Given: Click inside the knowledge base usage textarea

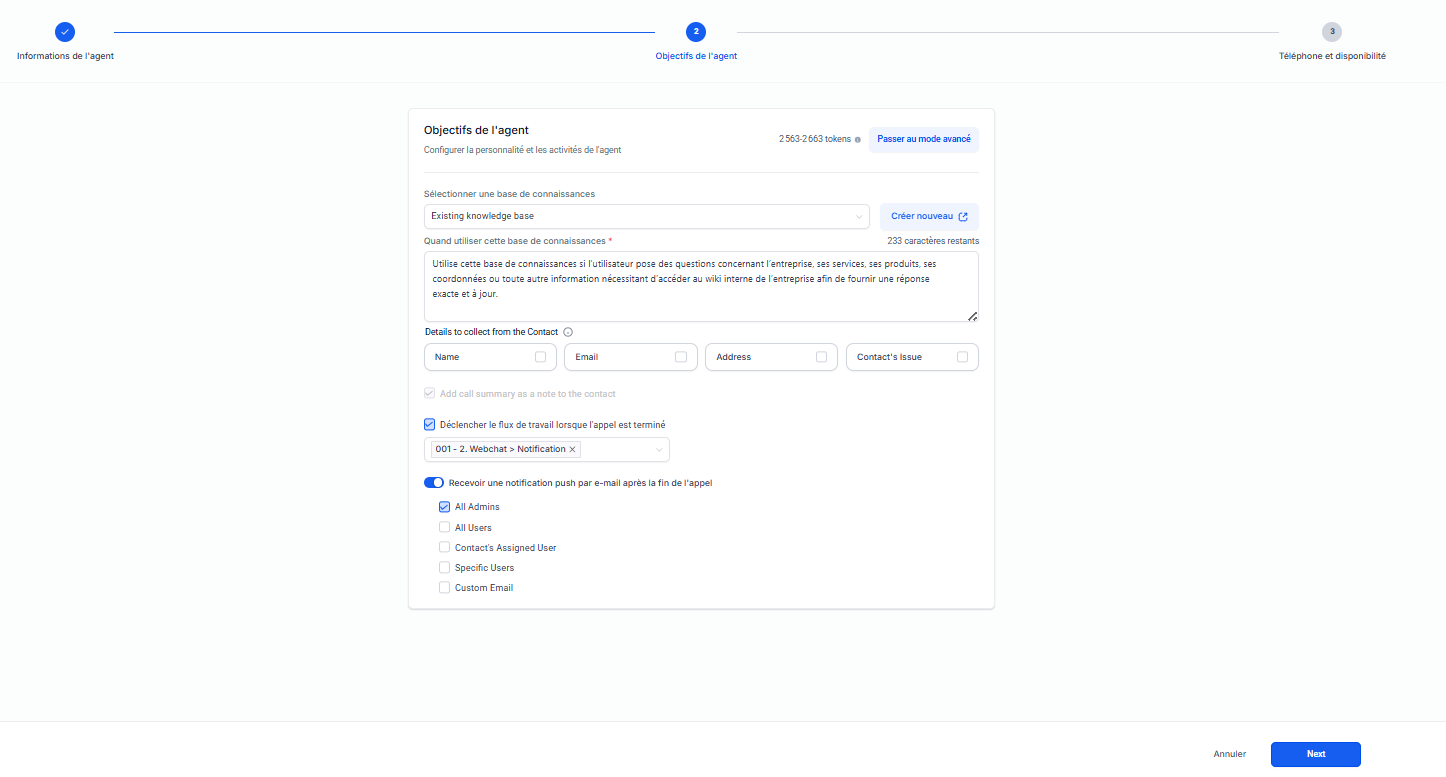Looking at the screenshot, I should click(700, 286).
